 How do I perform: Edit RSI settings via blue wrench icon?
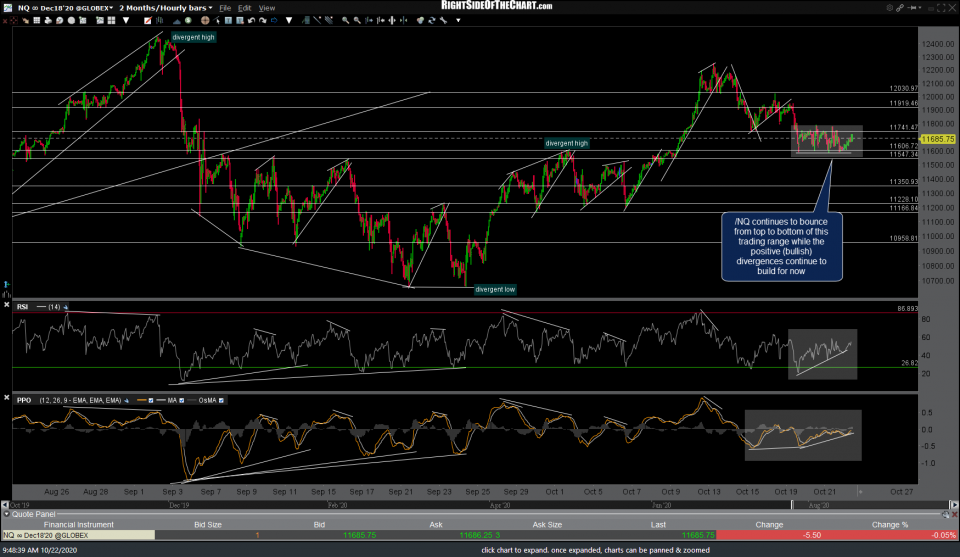[66, 307]
